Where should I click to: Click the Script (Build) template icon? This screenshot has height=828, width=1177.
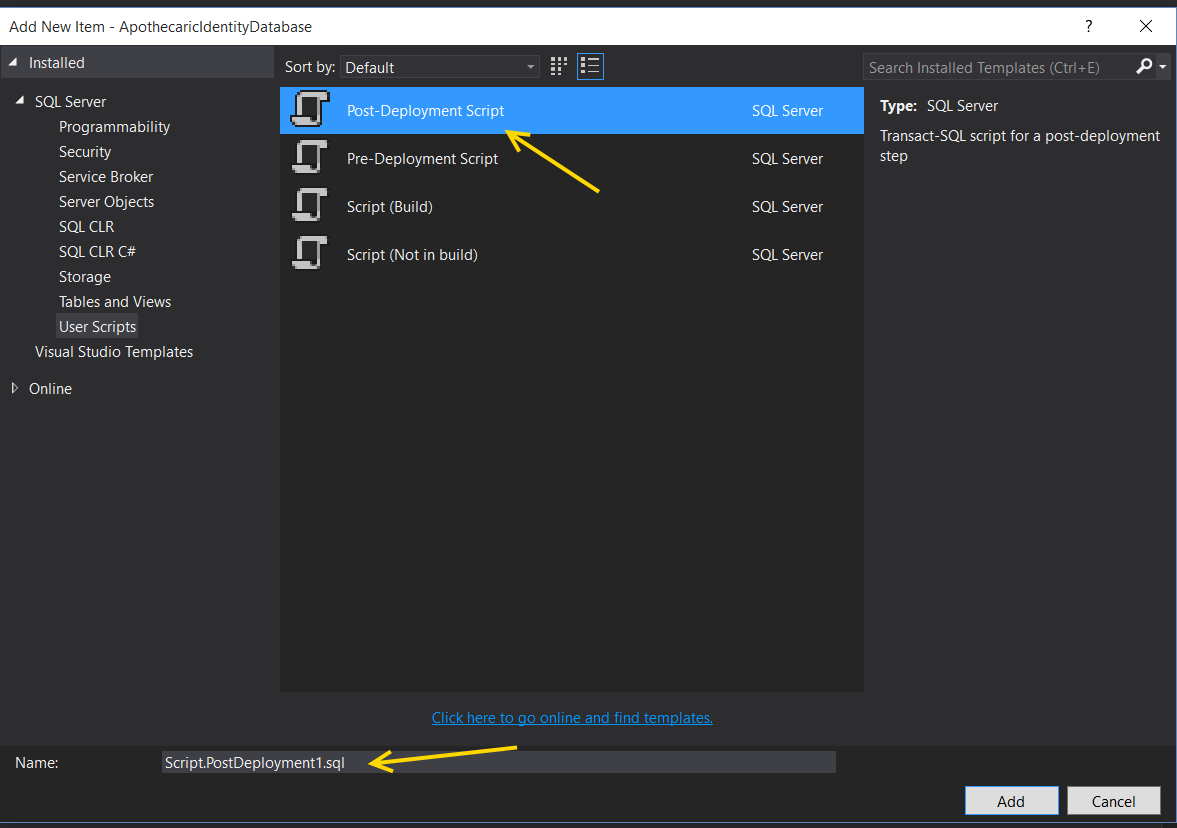click(x=310, y=206)
